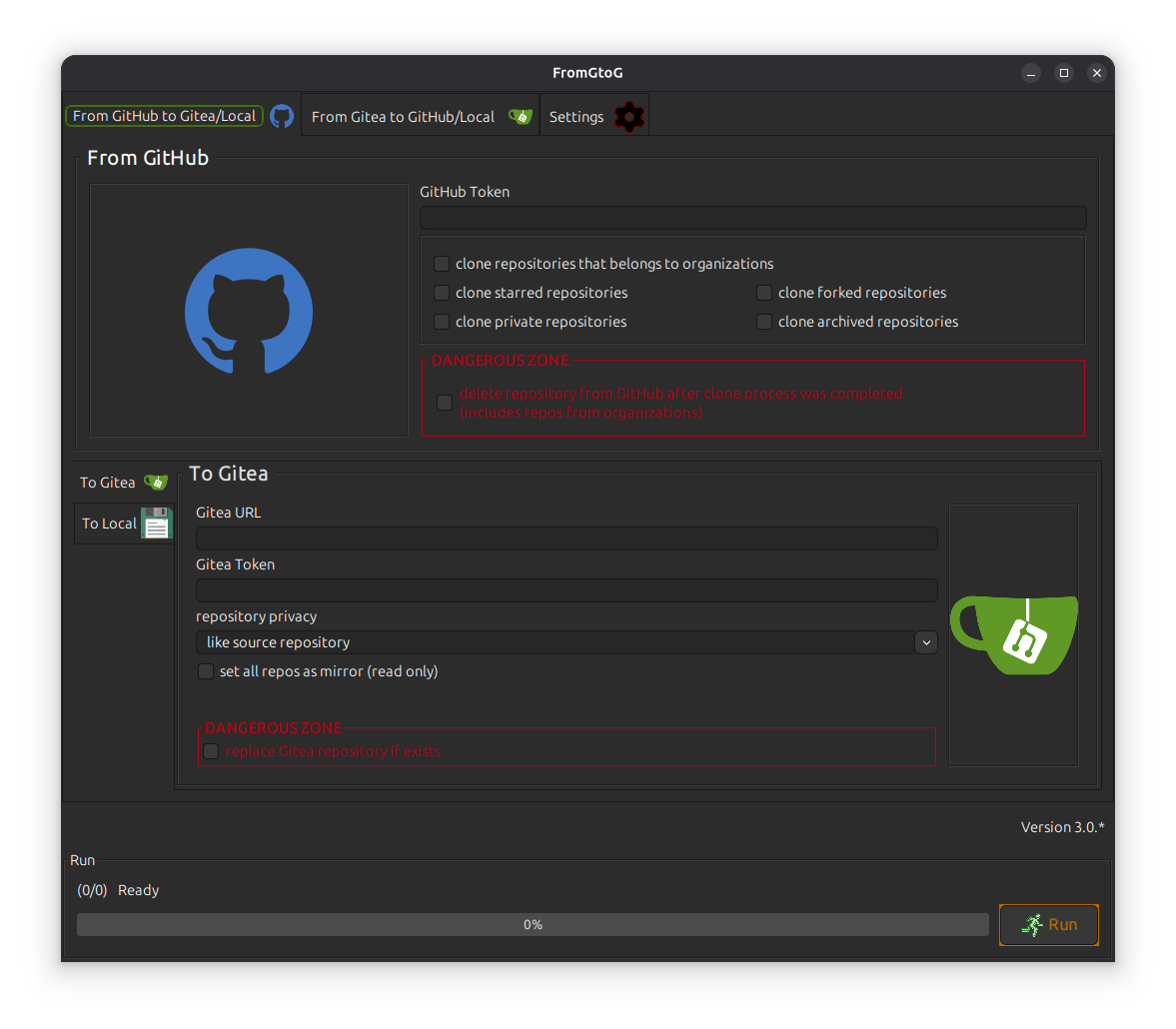Tick clone archived repositories
This screenshot has height=1029, width=1176.
764,322
